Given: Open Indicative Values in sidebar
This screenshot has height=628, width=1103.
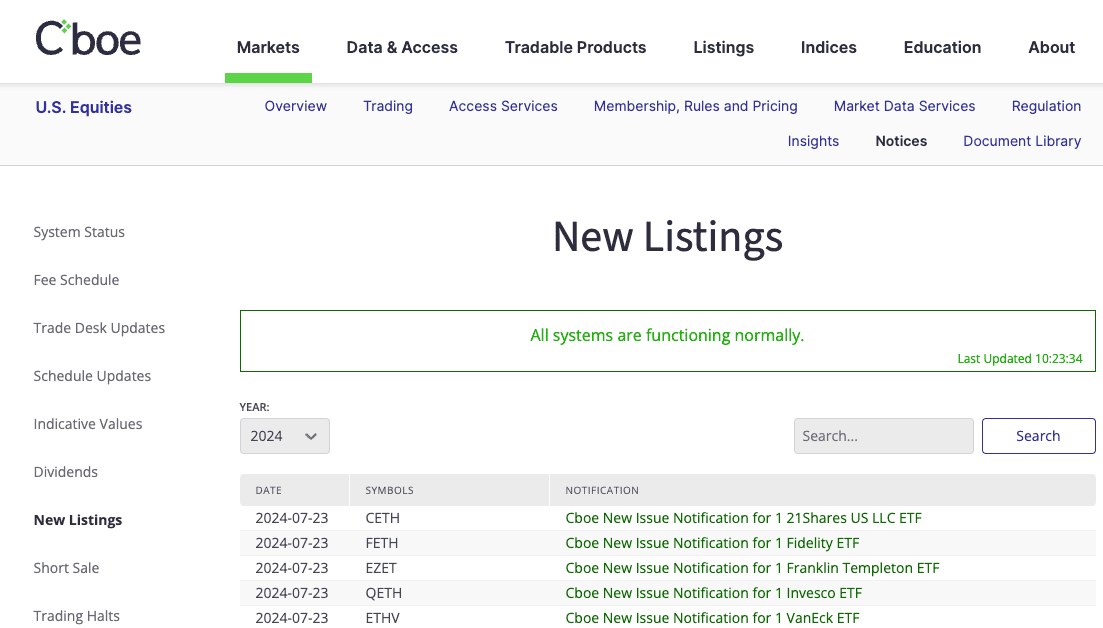Looking at the screenshot, I should coord(88,424).
